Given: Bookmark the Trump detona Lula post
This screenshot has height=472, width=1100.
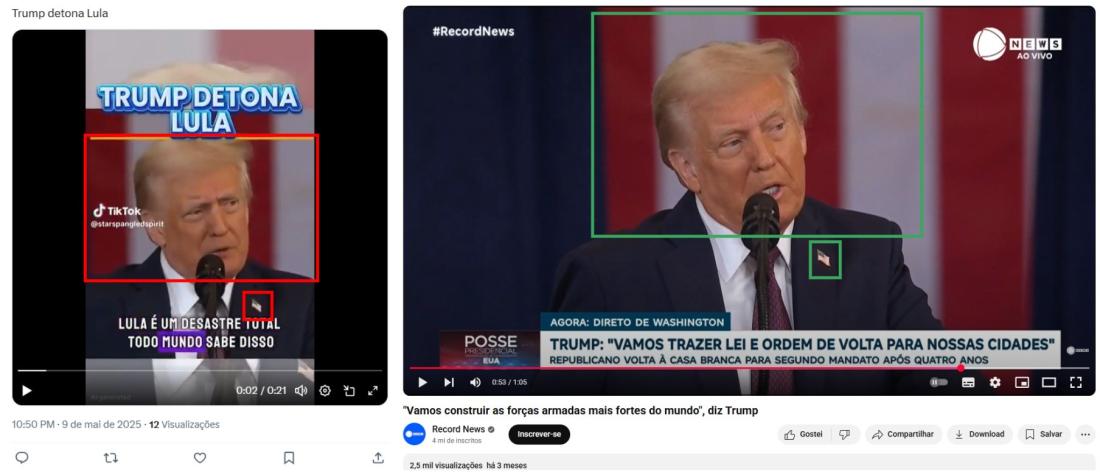Looking at the screenshot, I should [x=288, y=457].
